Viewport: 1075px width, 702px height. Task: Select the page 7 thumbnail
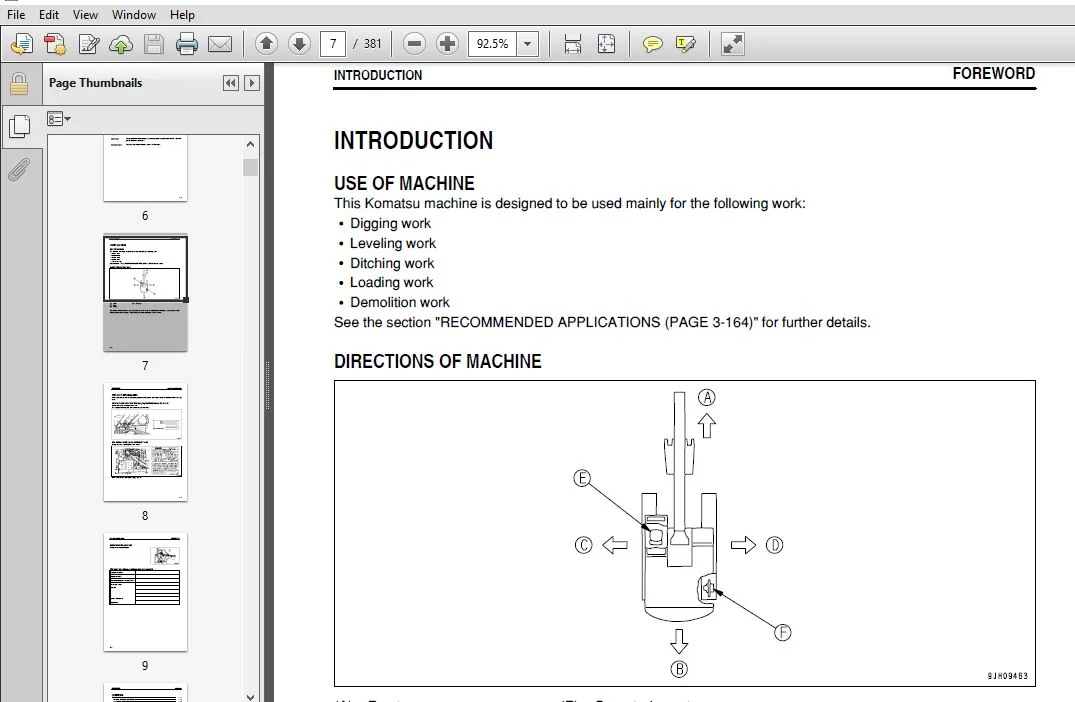point(145,293)
